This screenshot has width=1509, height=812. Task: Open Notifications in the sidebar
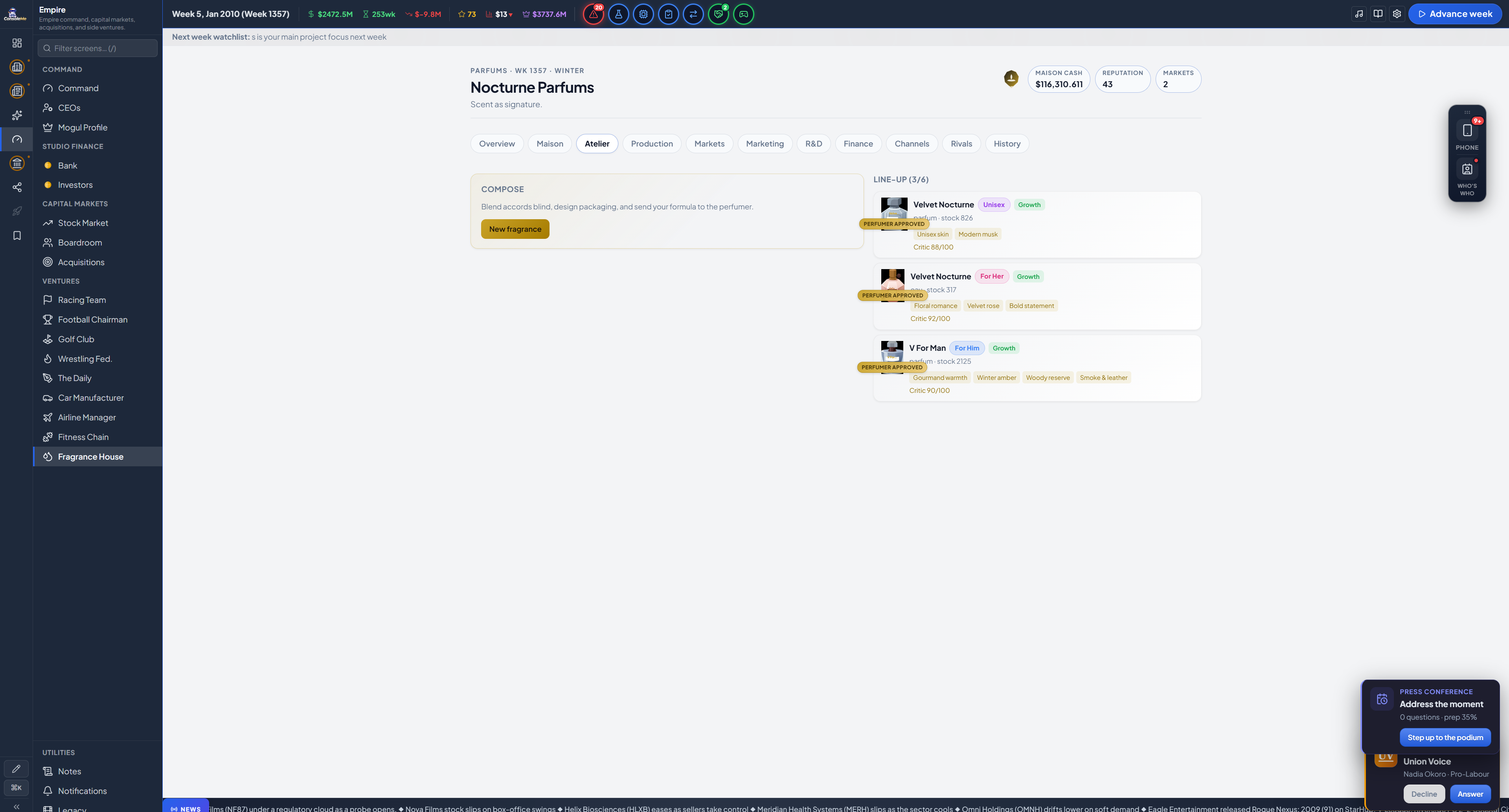[x=97, y=791]
